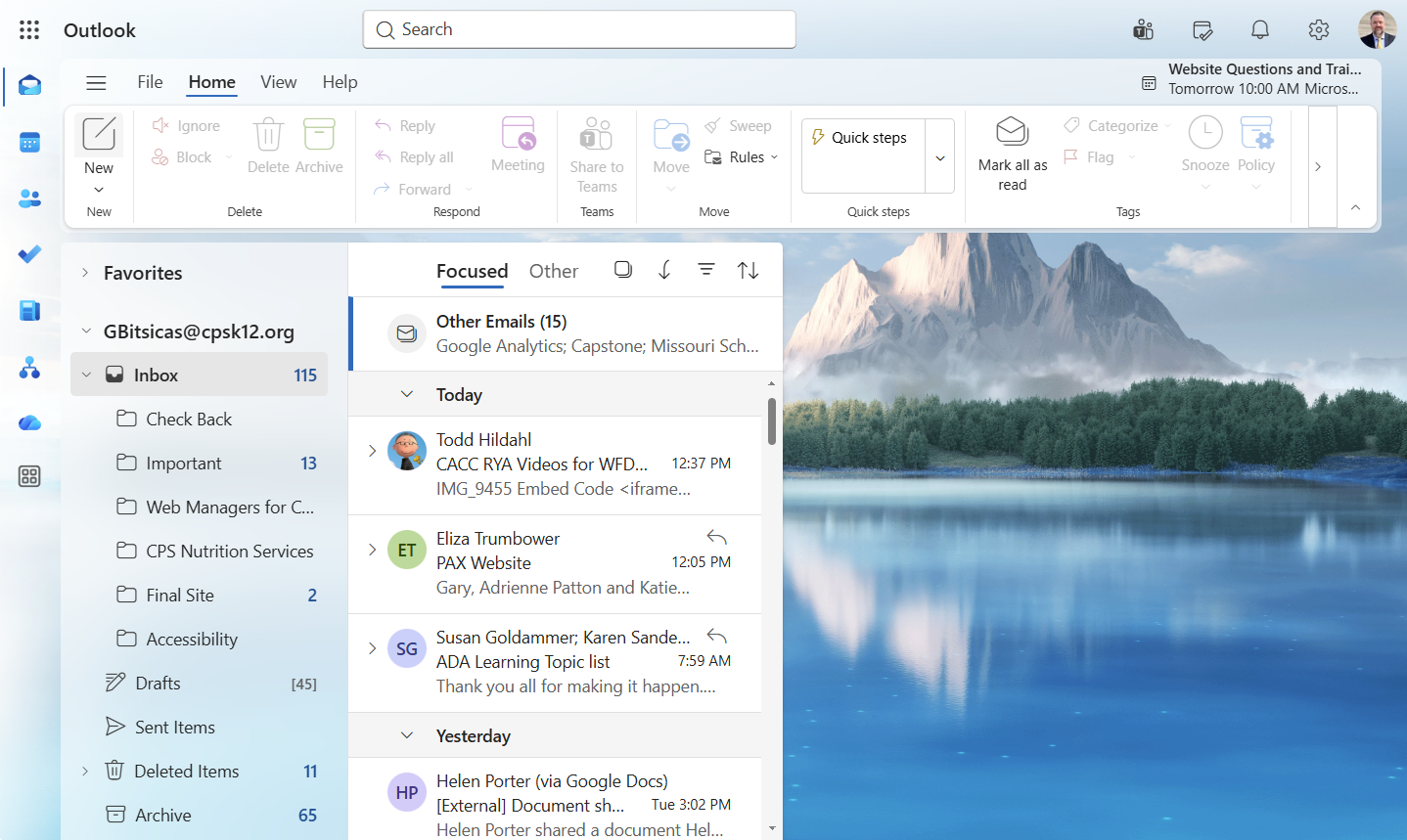Open the My Day icon in header
This screenshot has width=1407, height=840.
[1203, 30]
